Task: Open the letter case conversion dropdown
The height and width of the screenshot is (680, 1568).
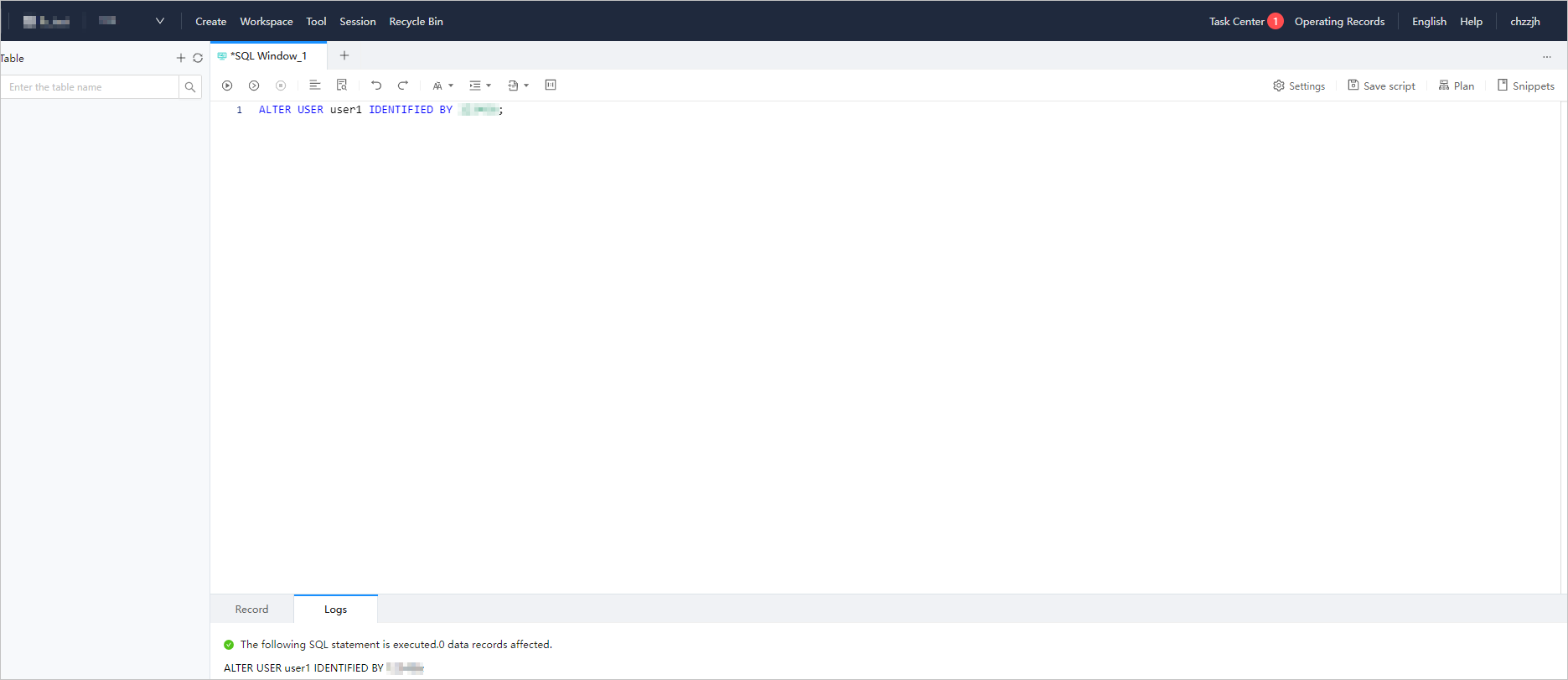Action: (442, 86)
